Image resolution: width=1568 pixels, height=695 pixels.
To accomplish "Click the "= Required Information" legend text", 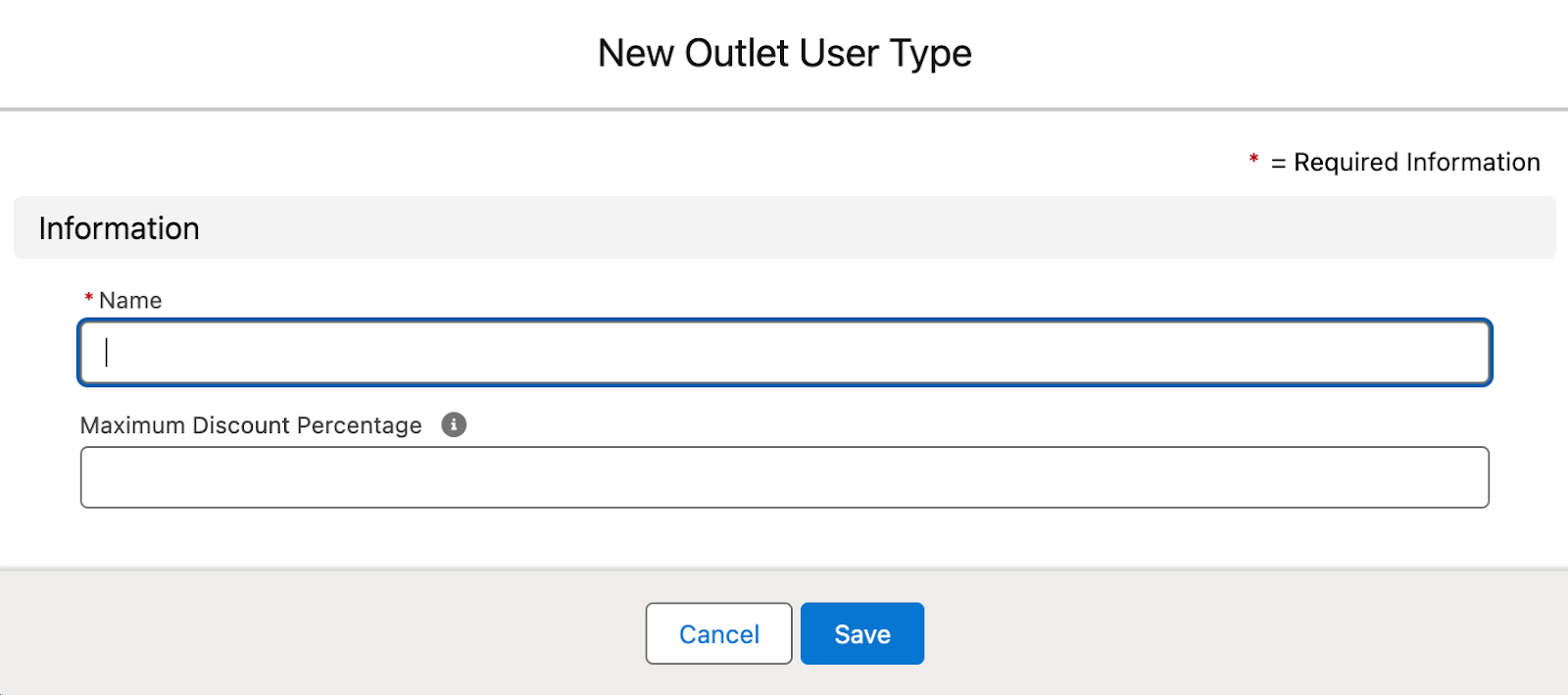I will coord(1405,162).
